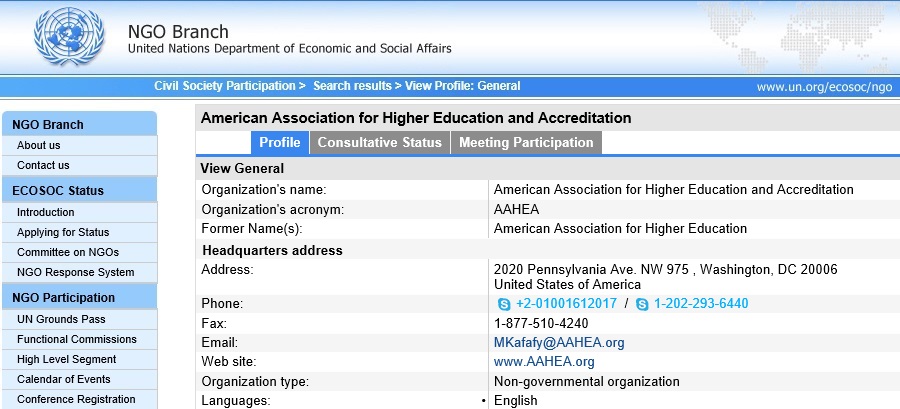Click the Phone: label
Image resolution: width=900 pixels, height=409 pixels.
(x=223, y=303)
